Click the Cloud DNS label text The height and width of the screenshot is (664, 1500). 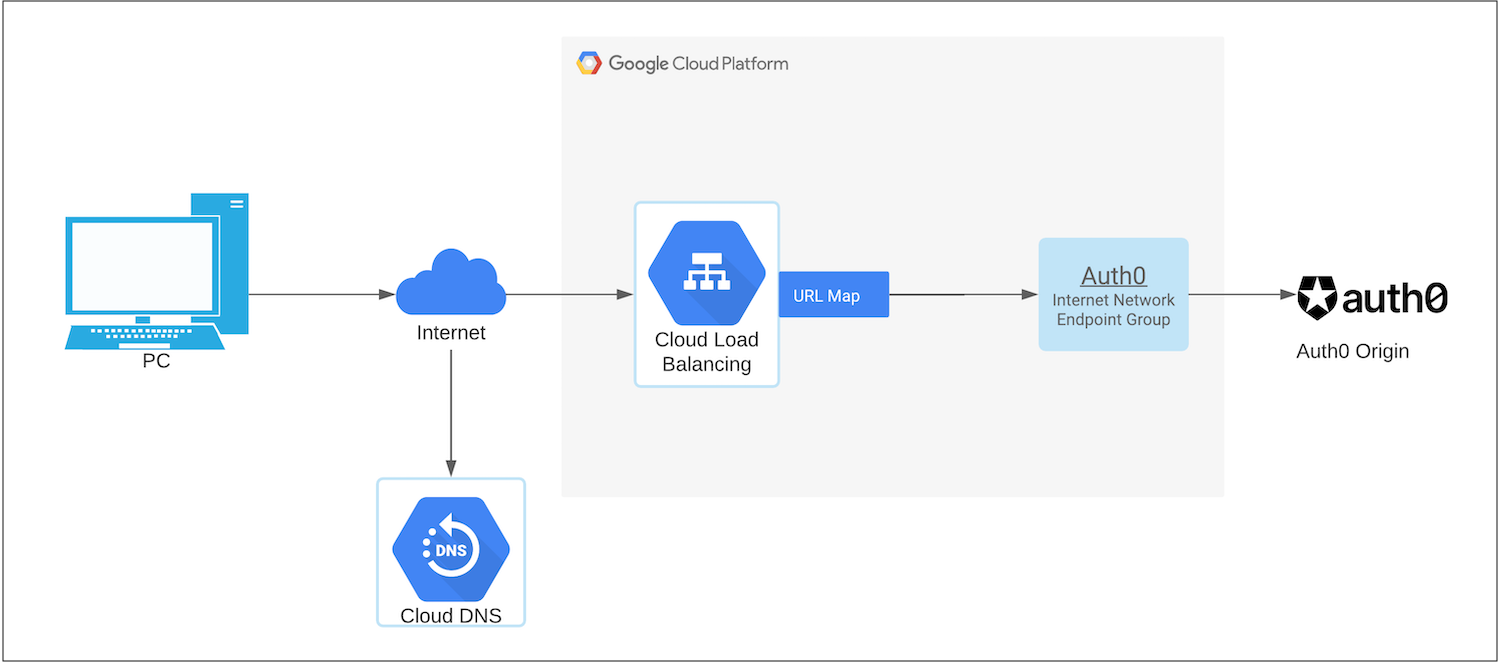click(451, 616)
